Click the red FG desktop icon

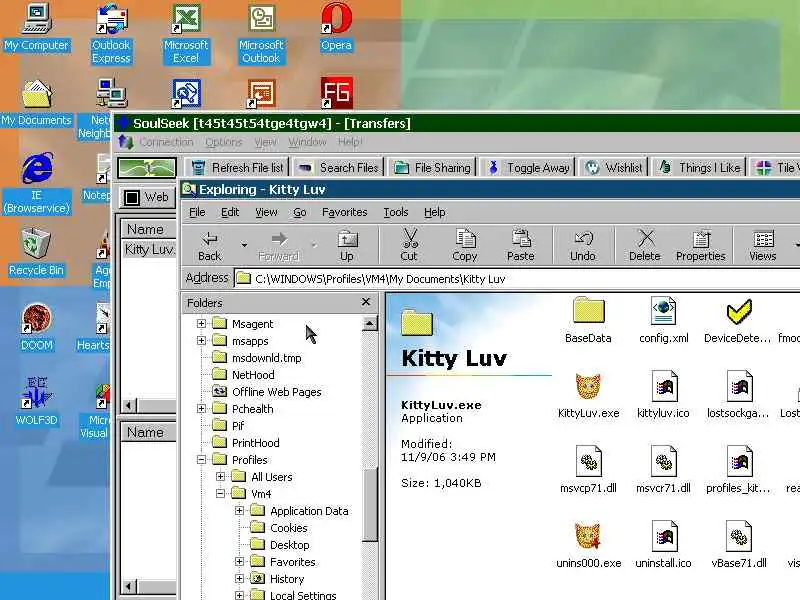[336, 92]
